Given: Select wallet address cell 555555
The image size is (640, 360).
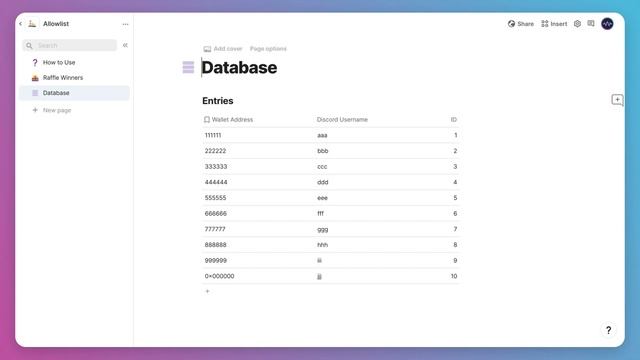Looking at the screenshot, I should (x=215, y=198).
